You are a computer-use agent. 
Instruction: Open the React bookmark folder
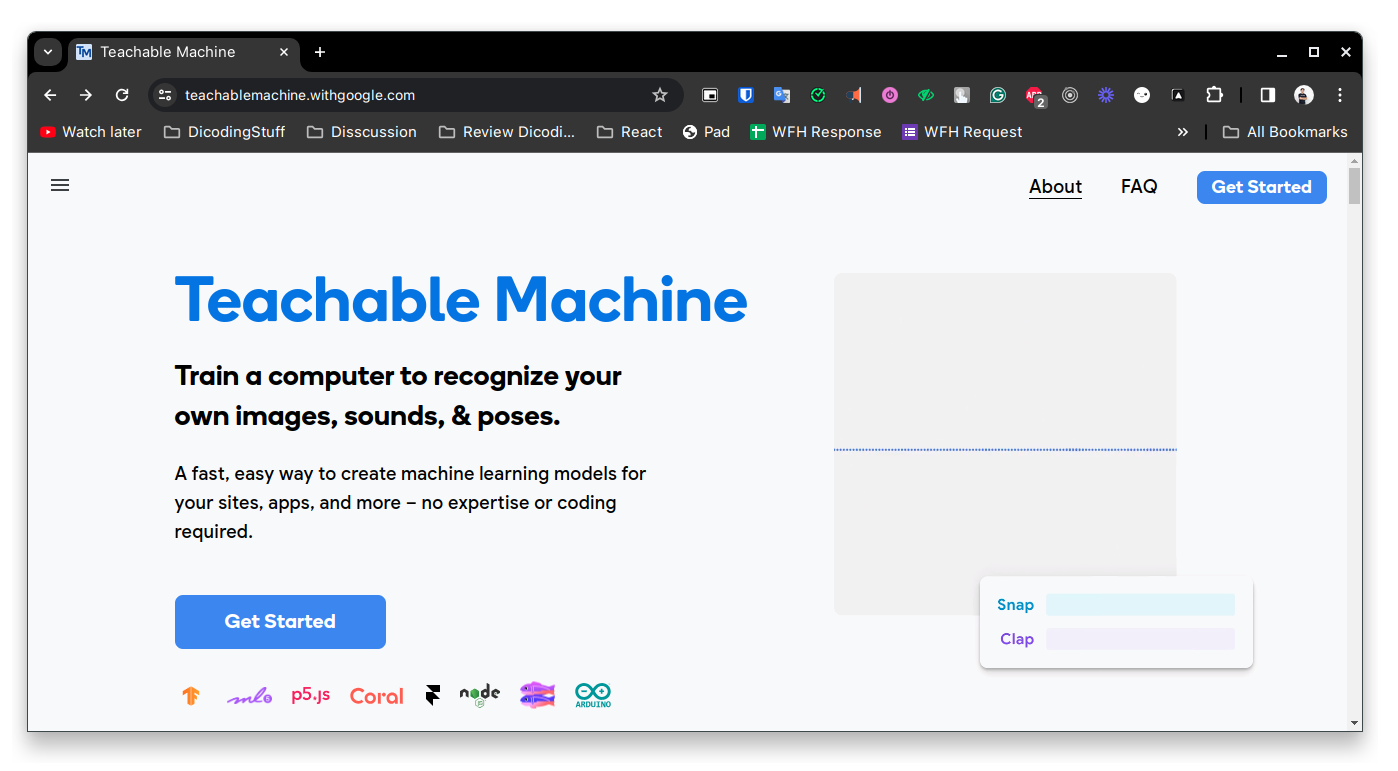630,132
